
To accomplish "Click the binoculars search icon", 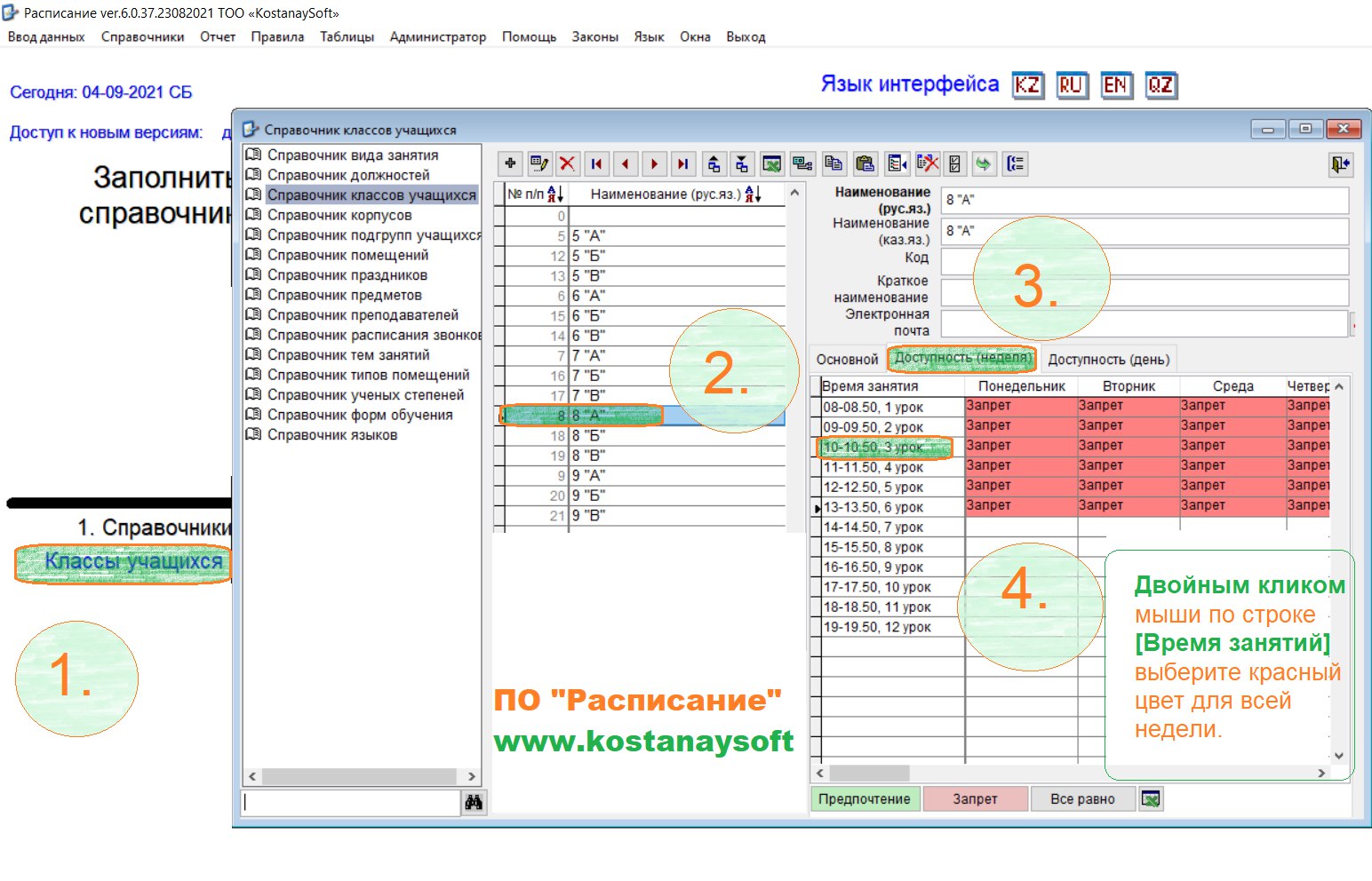I will tap(474, 803).
